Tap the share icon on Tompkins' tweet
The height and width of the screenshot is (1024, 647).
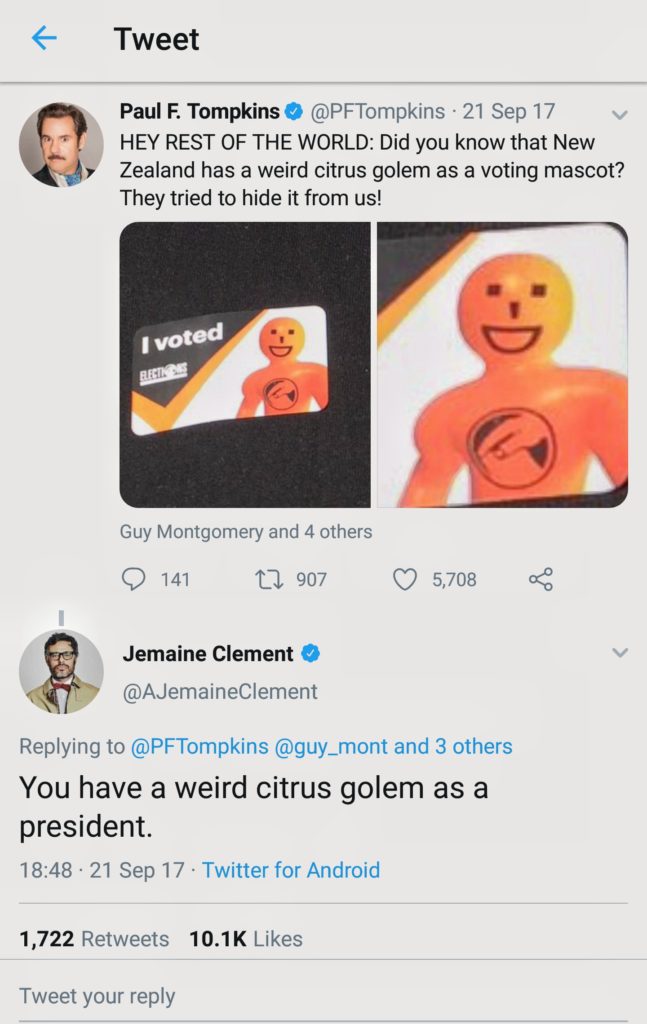tap(541, 579)
